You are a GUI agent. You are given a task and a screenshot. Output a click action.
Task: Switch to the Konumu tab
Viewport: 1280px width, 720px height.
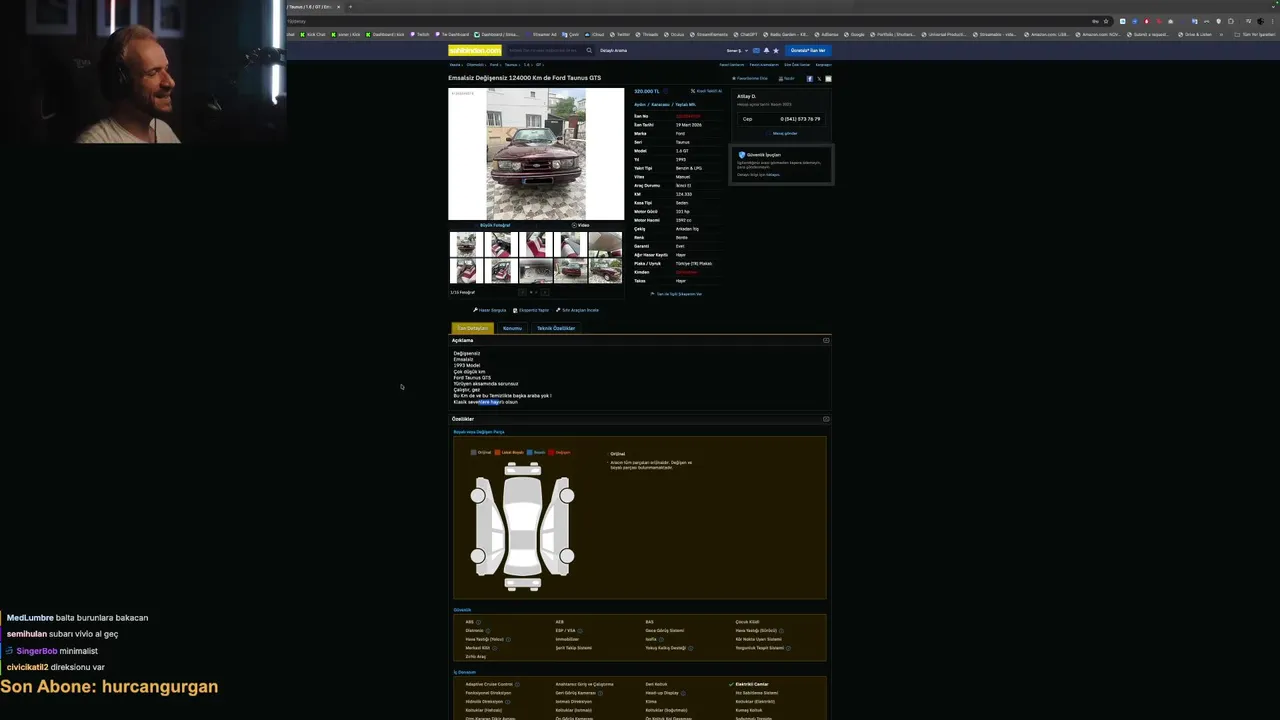512,328
